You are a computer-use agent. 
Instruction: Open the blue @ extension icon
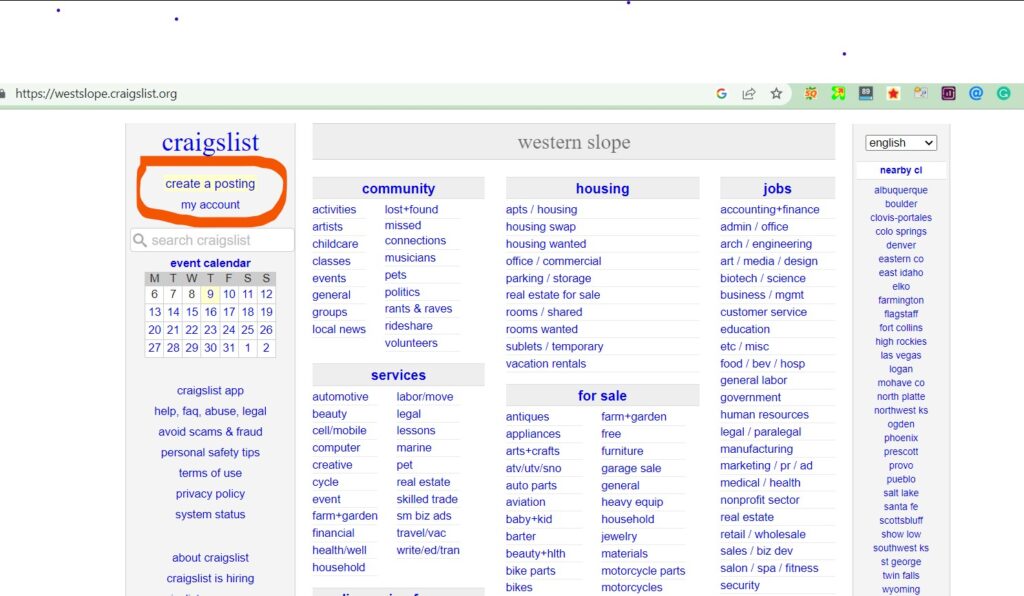(x=976, y=93)
